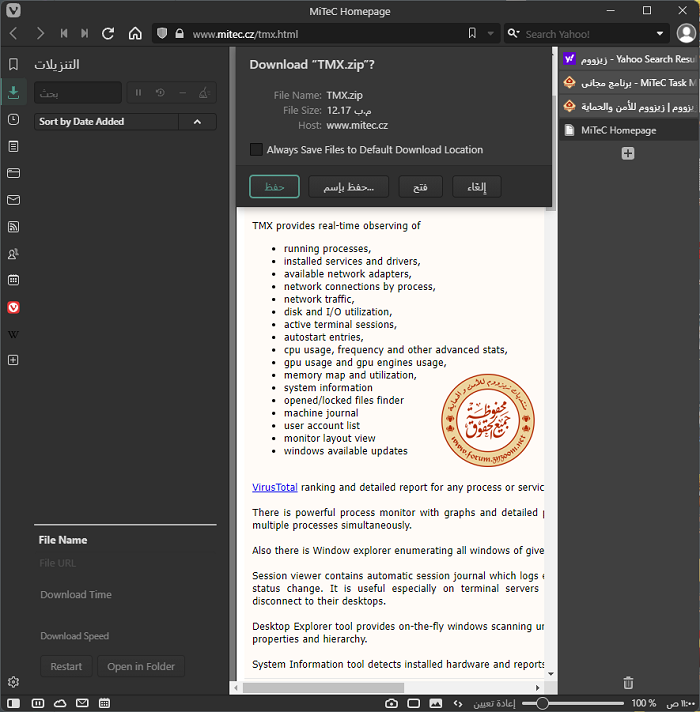The height and width of the screenshot is (712, 700).
Task: Enable Always Save Files to Default Location
Action: pos(256,149)
